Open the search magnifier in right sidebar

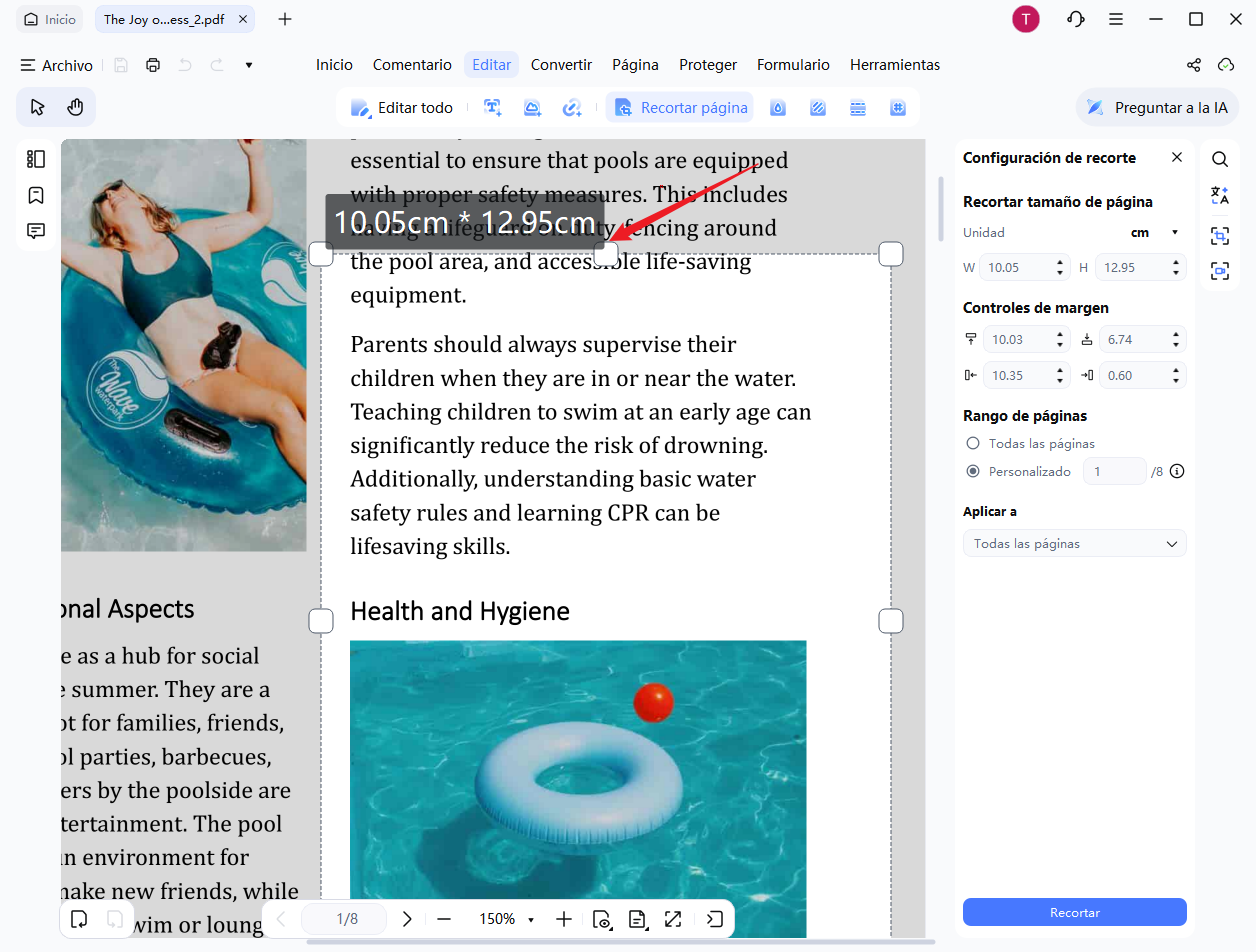(1220, 159)
